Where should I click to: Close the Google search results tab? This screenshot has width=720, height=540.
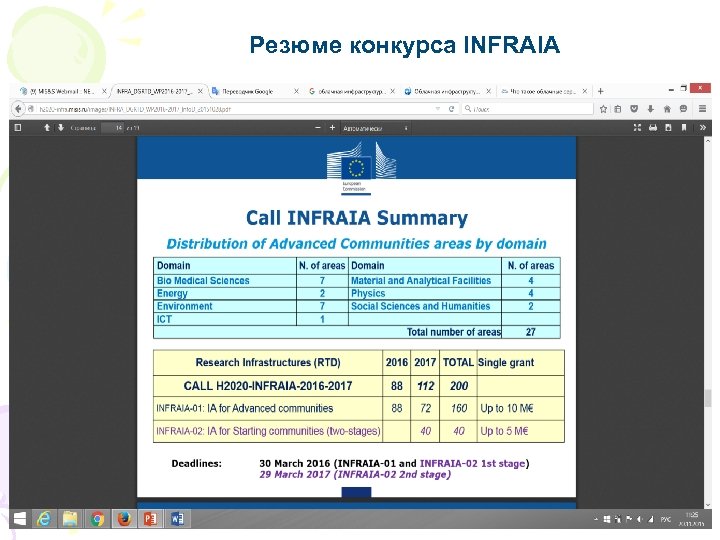(393, 91)
